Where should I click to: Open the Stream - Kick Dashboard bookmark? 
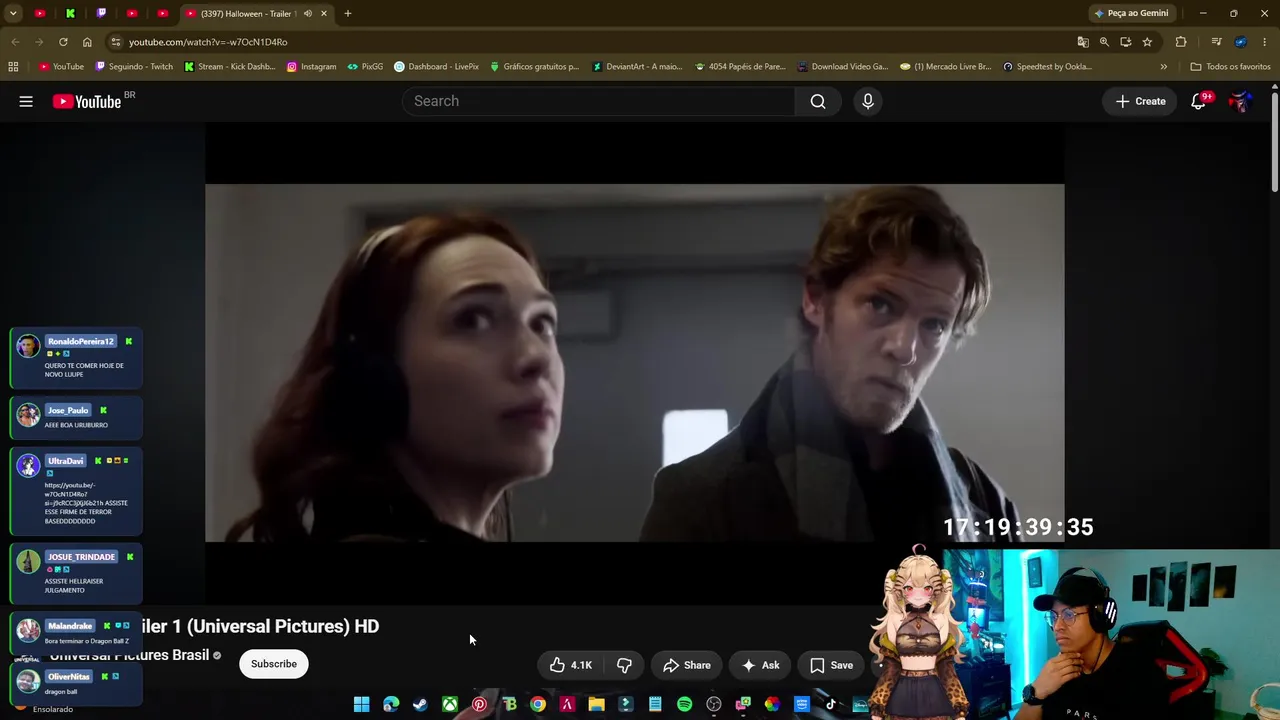tap(230, 67)
